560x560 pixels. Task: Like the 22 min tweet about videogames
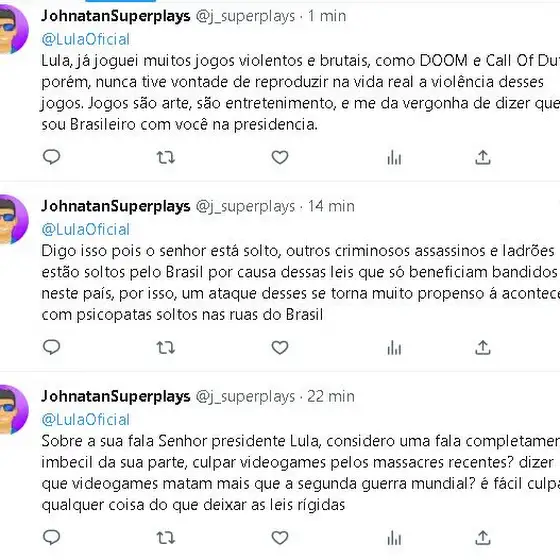pos(280,537)
